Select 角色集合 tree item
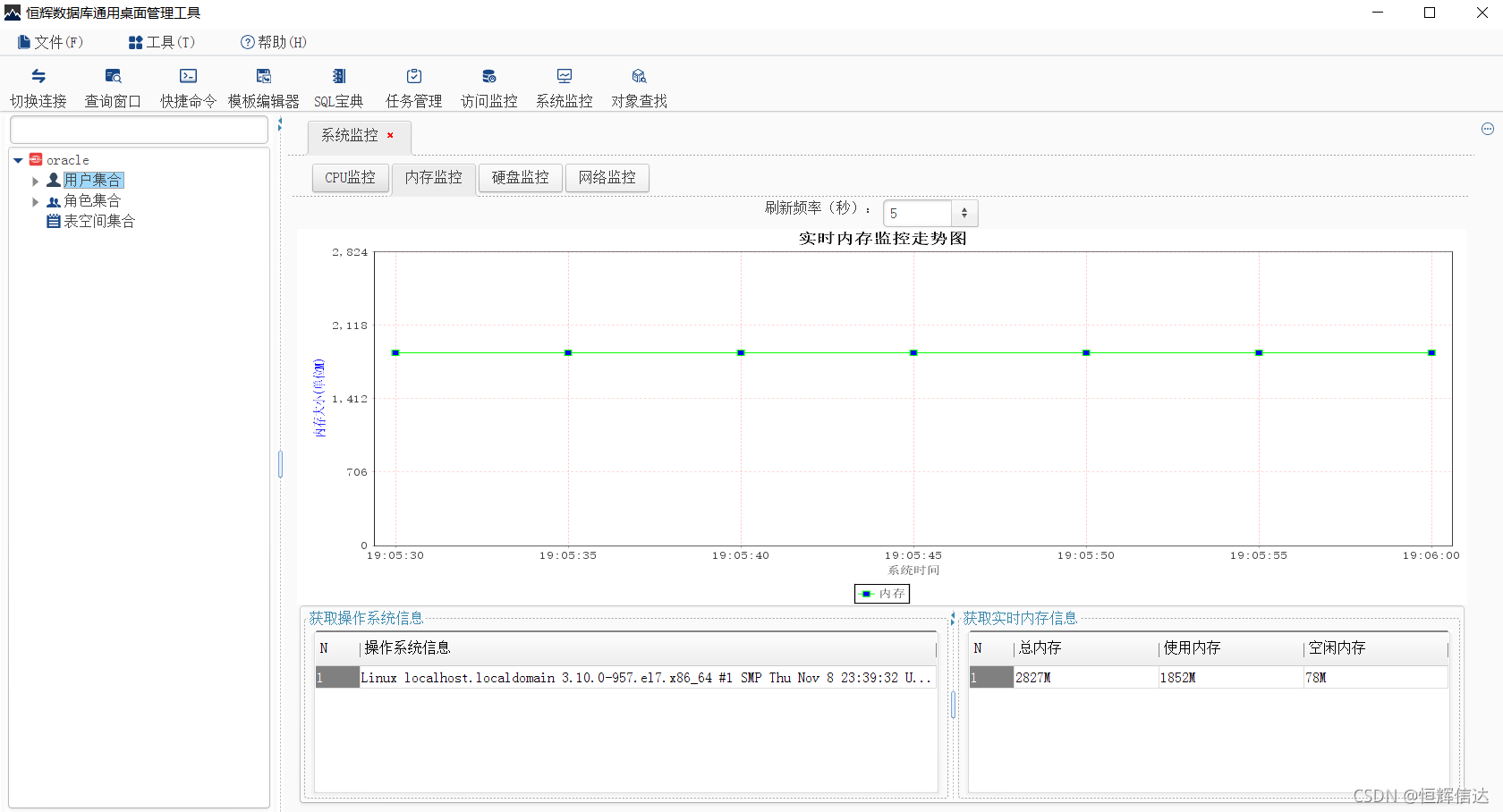The image size is (1503, 812). pos(92,200)
